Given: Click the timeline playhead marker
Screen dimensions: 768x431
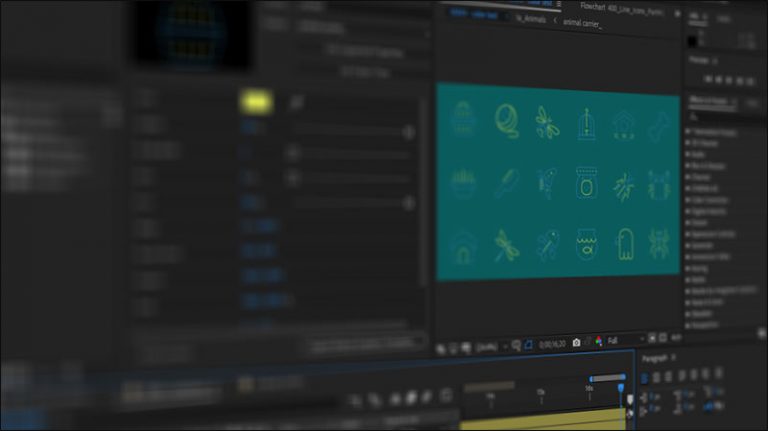Looking at the screenshot, I should pyautogui.click(x=621, y=388).
